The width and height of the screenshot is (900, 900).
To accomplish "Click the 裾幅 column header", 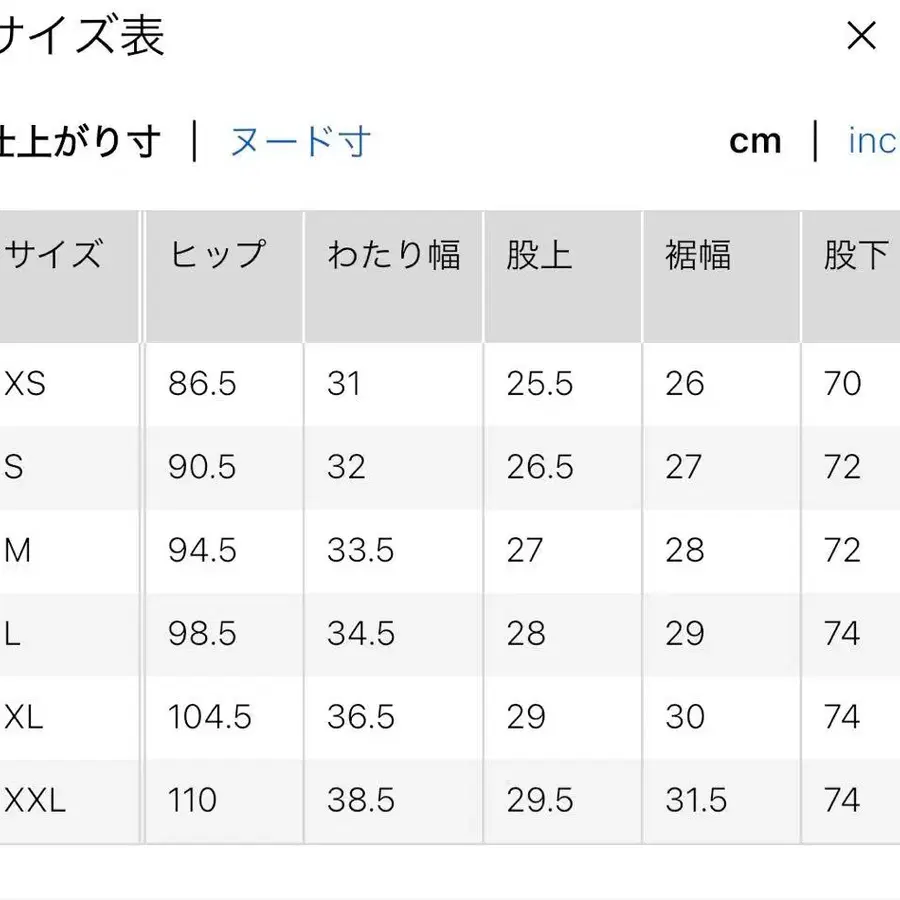I will [696, 255].
